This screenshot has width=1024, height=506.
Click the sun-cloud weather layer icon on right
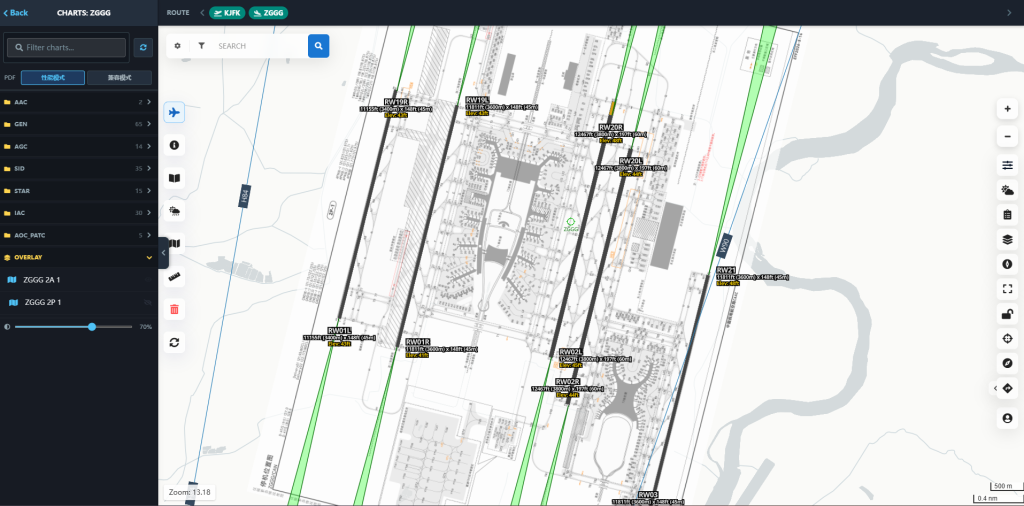coord(1007,190)
